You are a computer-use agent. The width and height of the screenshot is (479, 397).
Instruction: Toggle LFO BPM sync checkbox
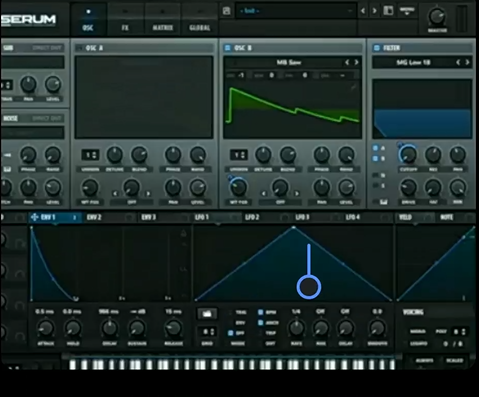click(261, 312)
